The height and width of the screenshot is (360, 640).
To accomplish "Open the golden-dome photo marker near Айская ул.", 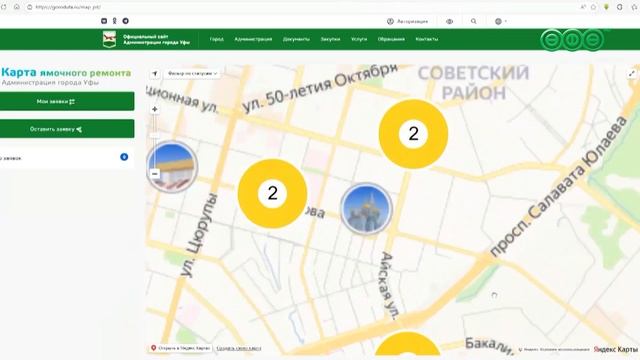I will (367, 209).
